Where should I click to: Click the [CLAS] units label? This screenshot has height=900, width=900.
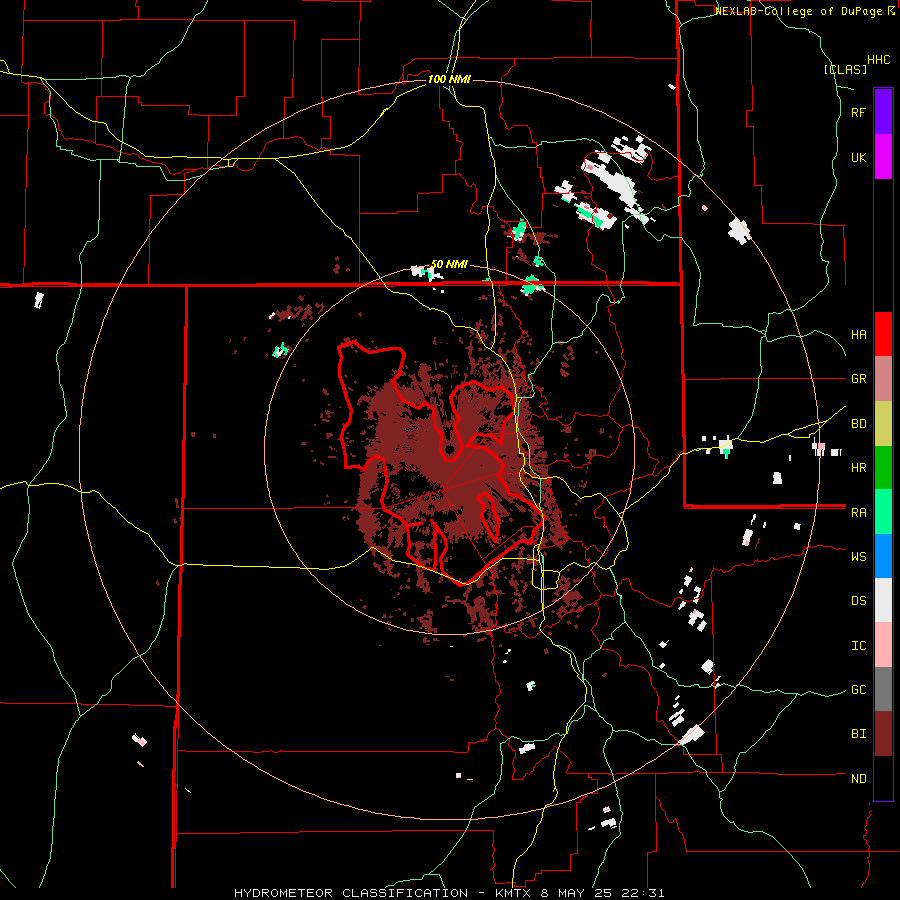(845, 69)
